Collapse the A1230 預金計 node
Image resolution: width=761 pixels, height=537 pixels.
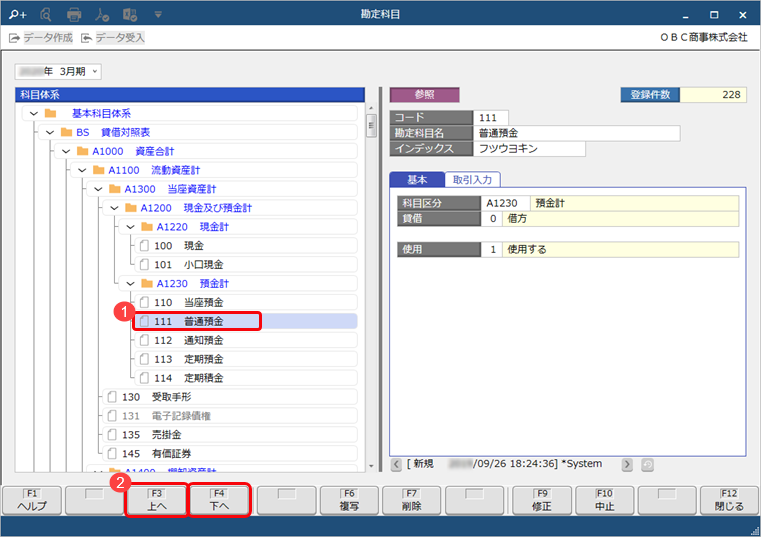point(130,284)
